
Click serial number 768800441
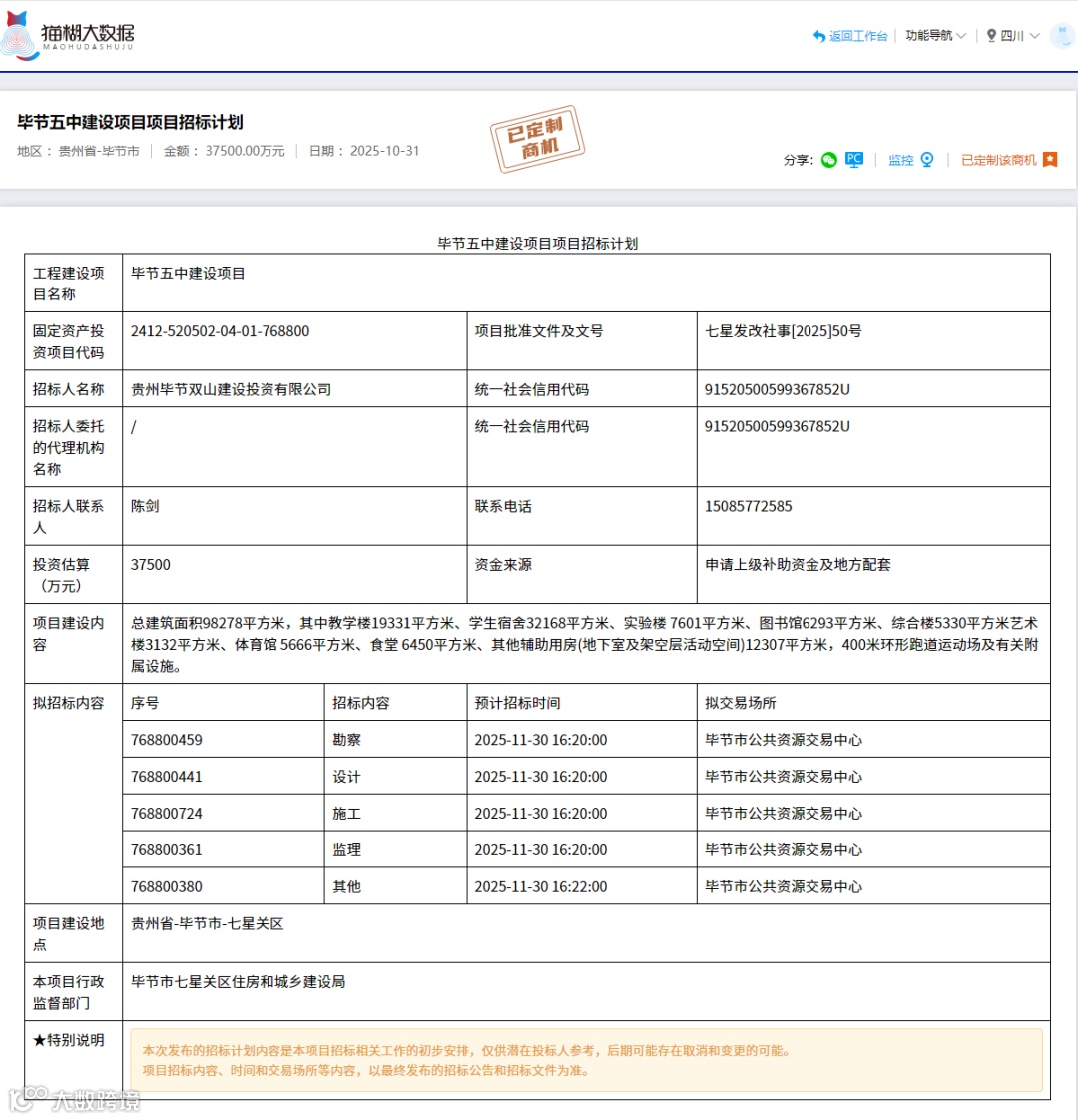pyautogui.click(x=166, y=777)
